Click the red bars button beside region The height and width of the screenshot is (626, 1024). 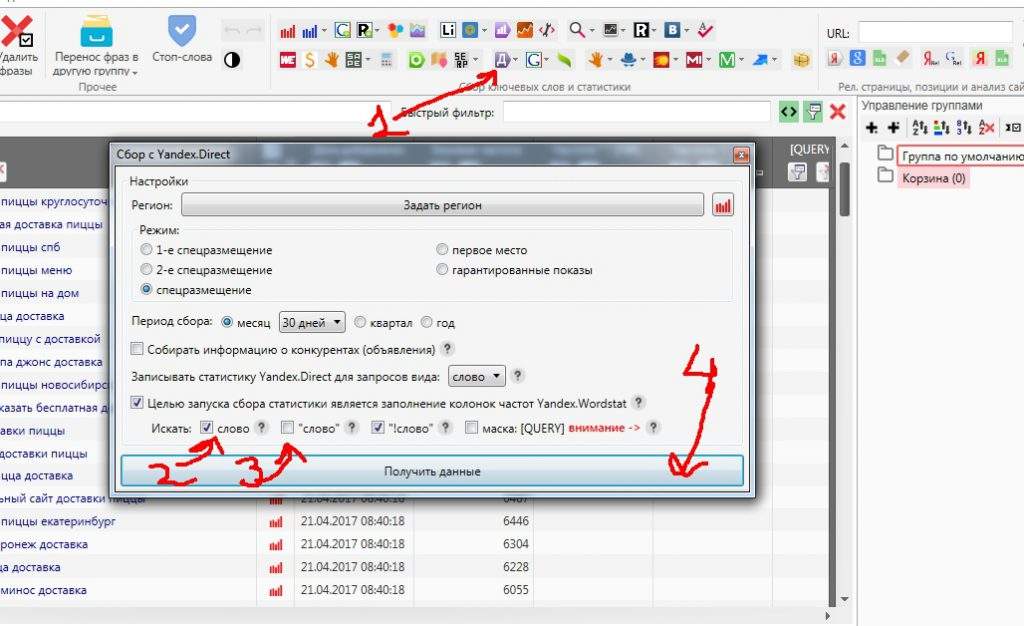[722, 205]
